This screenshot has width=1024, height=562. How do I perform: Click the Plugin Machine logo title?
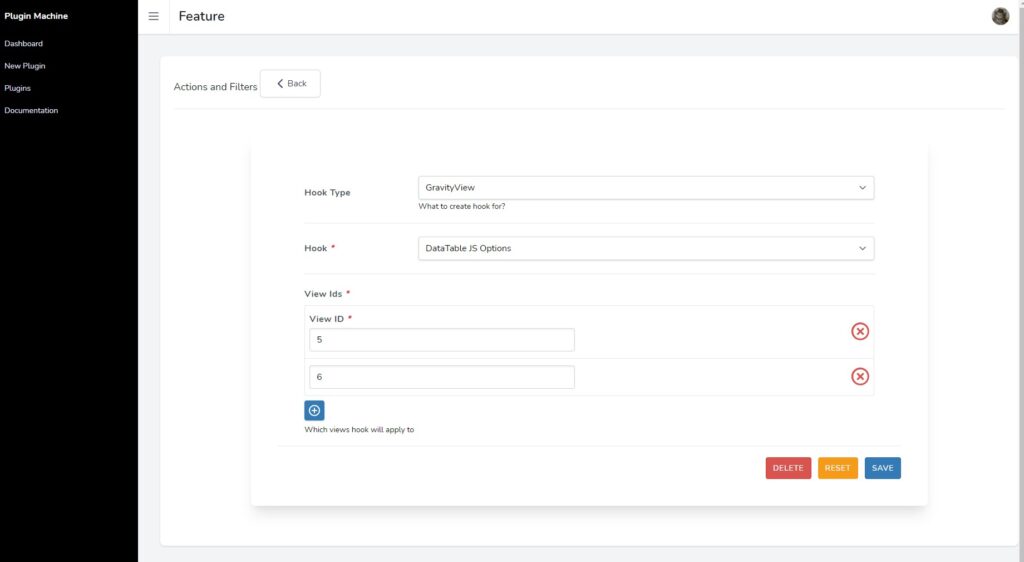(x=36, y=16)
